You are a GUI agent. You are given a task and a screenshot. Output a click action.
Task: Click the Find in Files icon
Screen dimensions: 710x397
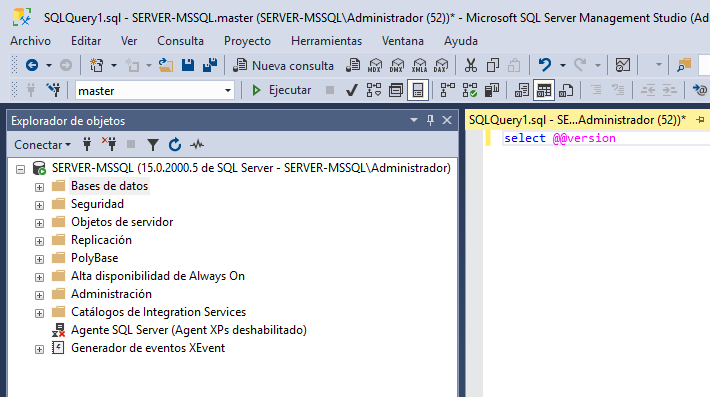(684, 66)
